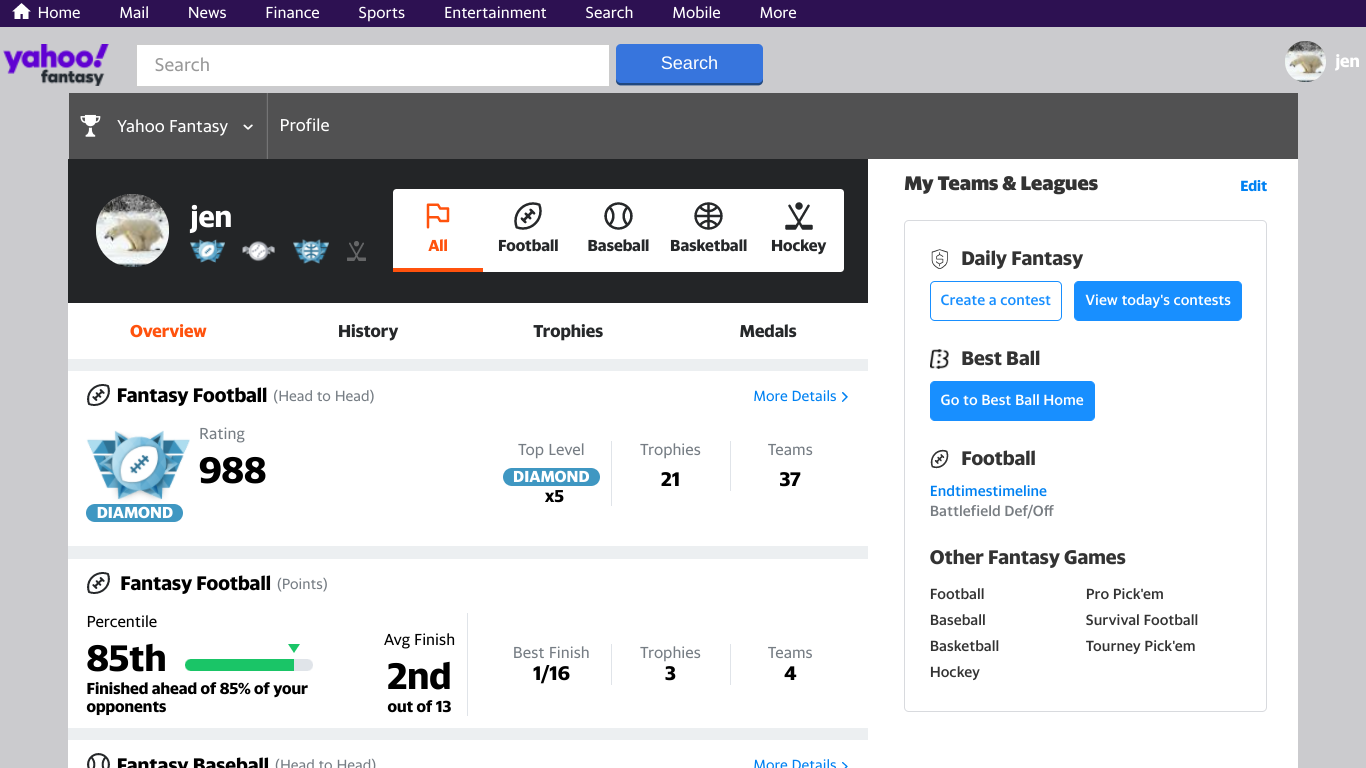Click the Best Finish value 1/16
Viewport: 1366px width, 768px height.
click(x=551, y=674)
